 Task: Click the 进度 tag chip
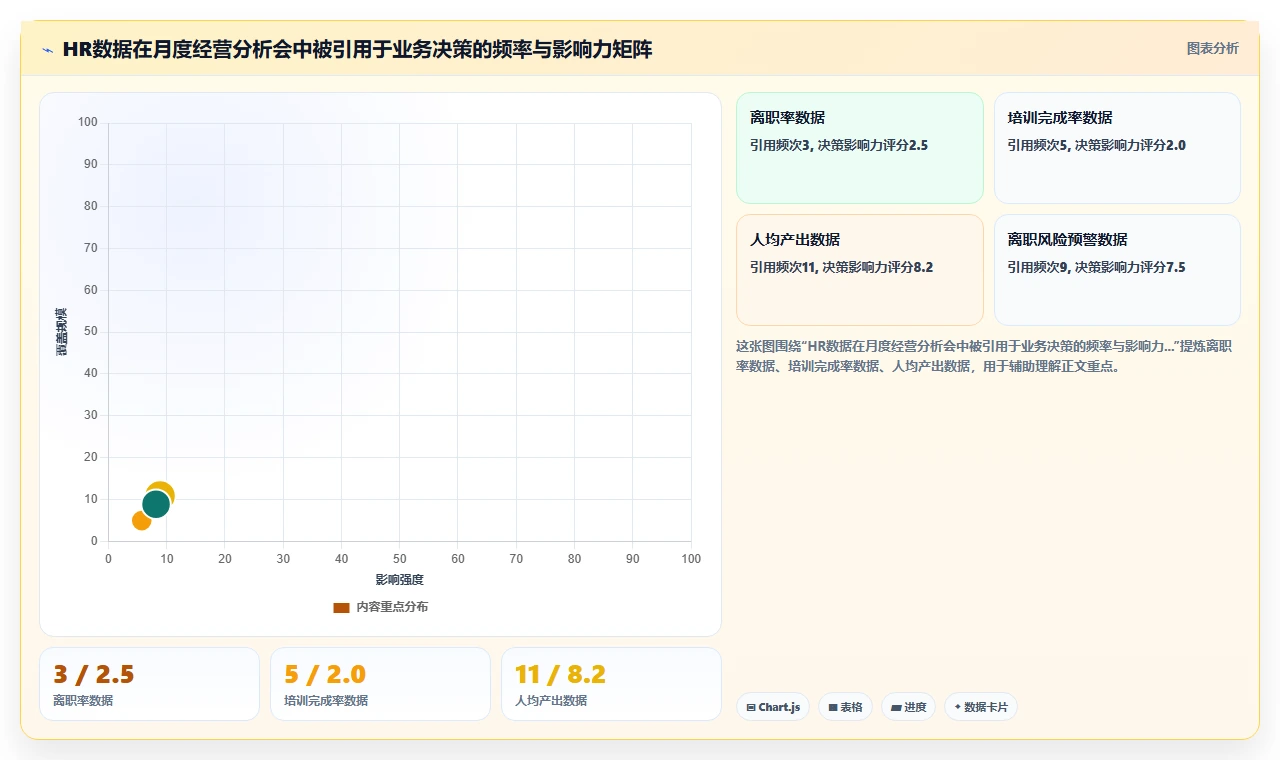pos(908,707)
